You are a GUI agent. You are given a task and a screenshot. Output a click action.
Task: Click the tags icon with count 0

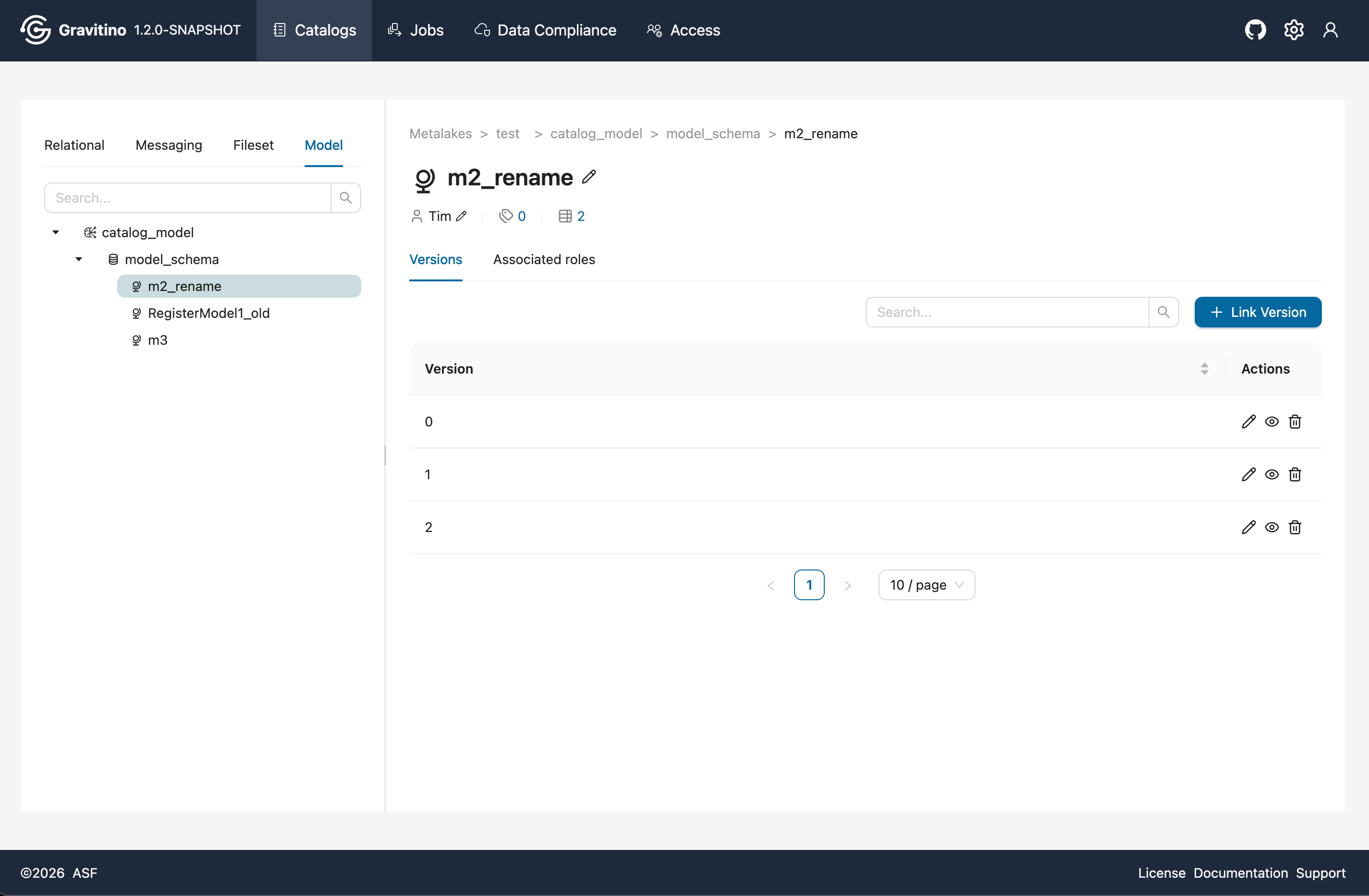(x=506, y=216)
